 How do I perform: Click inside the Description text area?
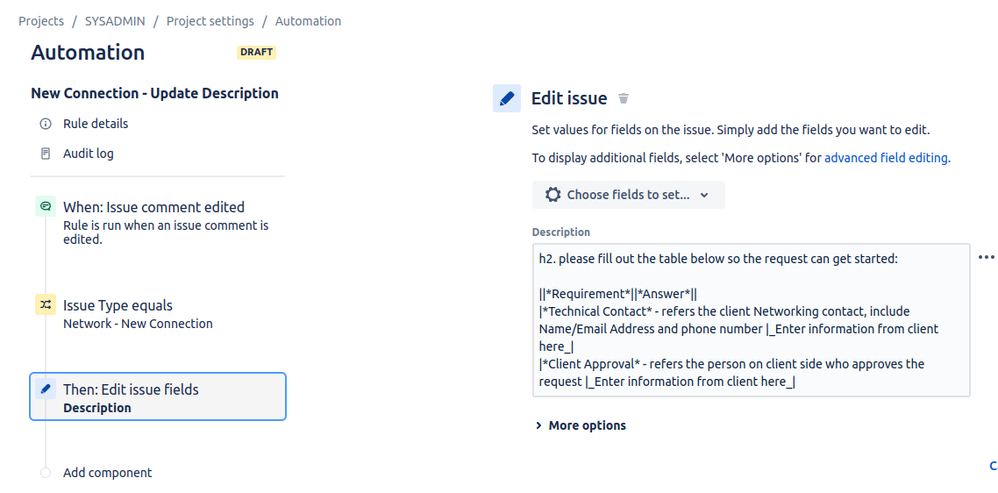[x=751, y=320]
